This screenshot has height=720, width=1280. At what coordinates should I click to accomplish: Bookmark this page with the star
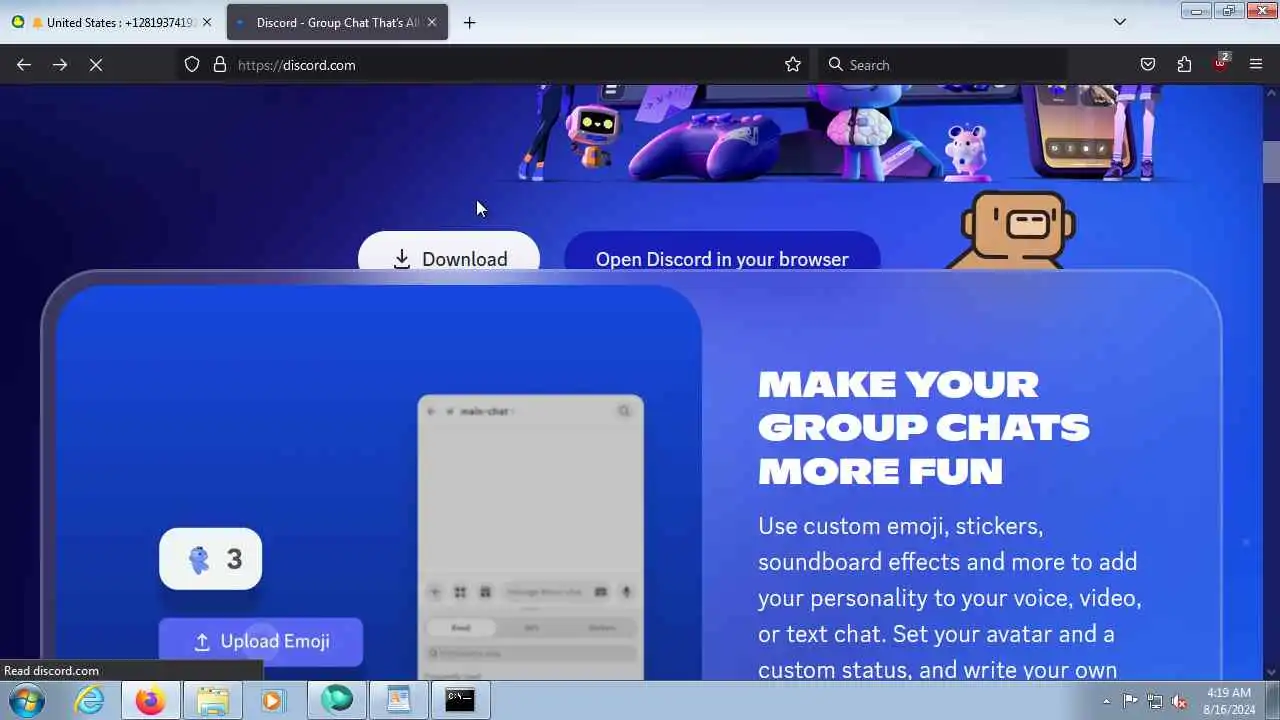pyautogui.click(x=793, y=65)
